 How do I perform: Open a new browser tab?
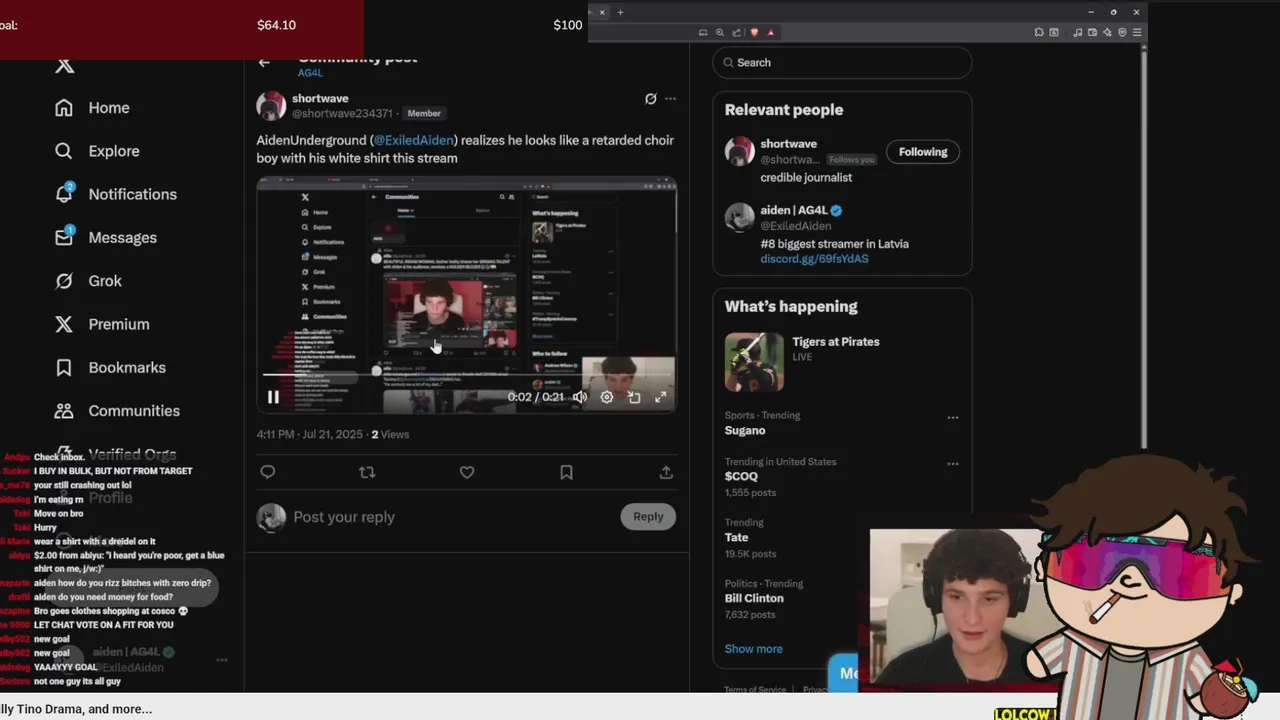[620, 12]
